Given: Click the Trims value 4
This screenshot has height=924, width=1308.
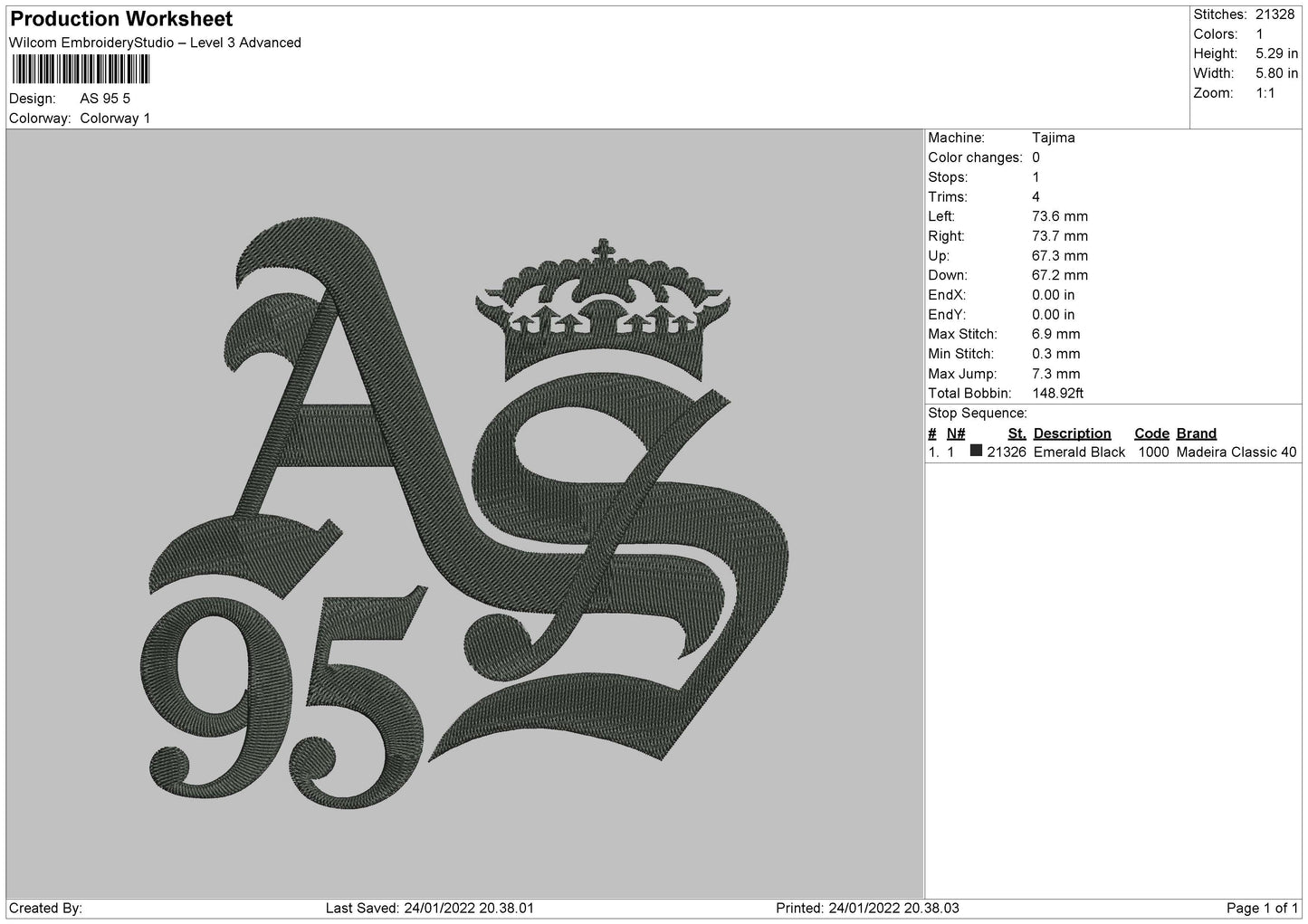Looking at the screenshot, I should click(1036, 197).
